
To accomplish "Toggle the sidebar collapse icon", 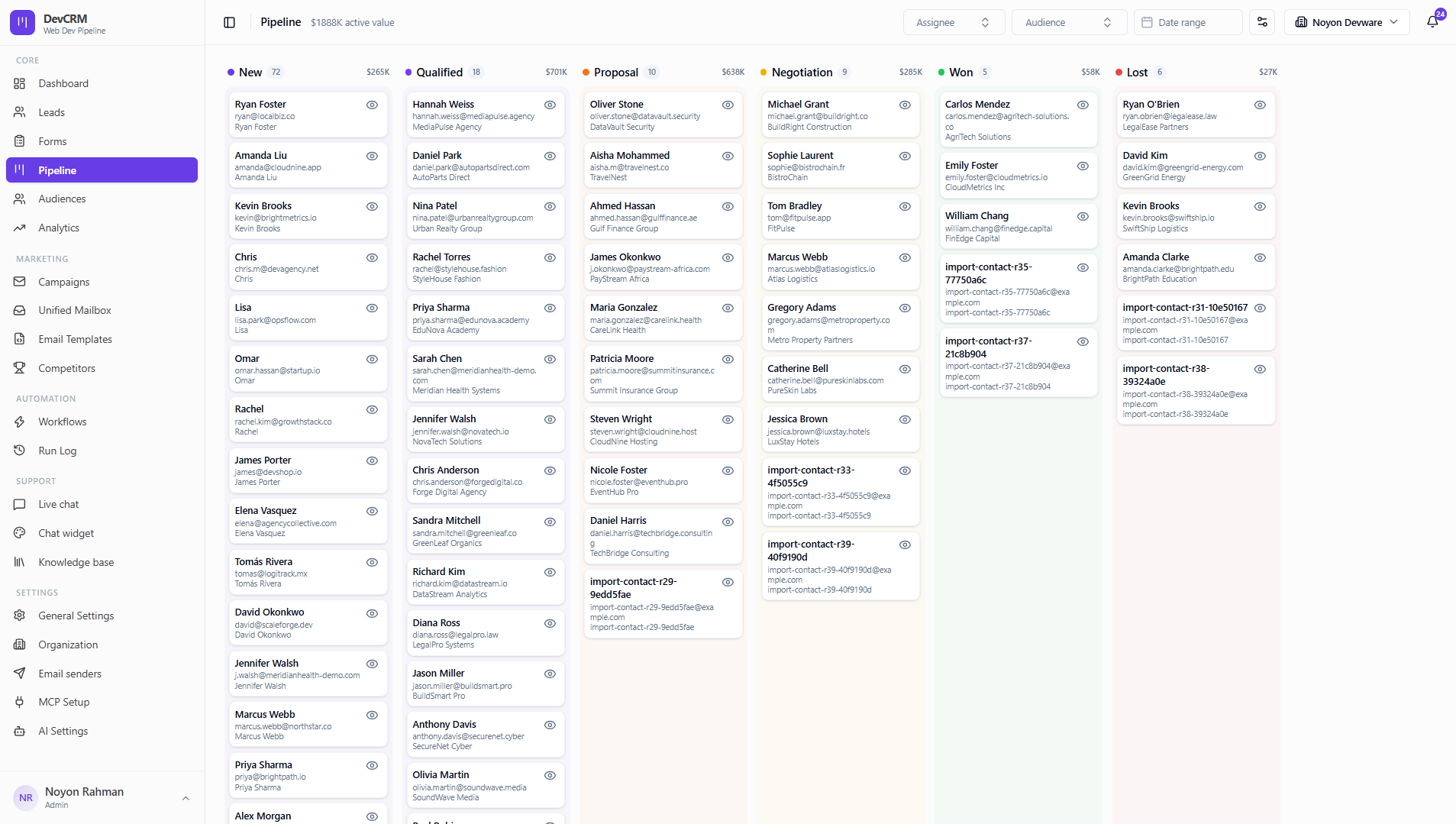I will pos(229,22).
